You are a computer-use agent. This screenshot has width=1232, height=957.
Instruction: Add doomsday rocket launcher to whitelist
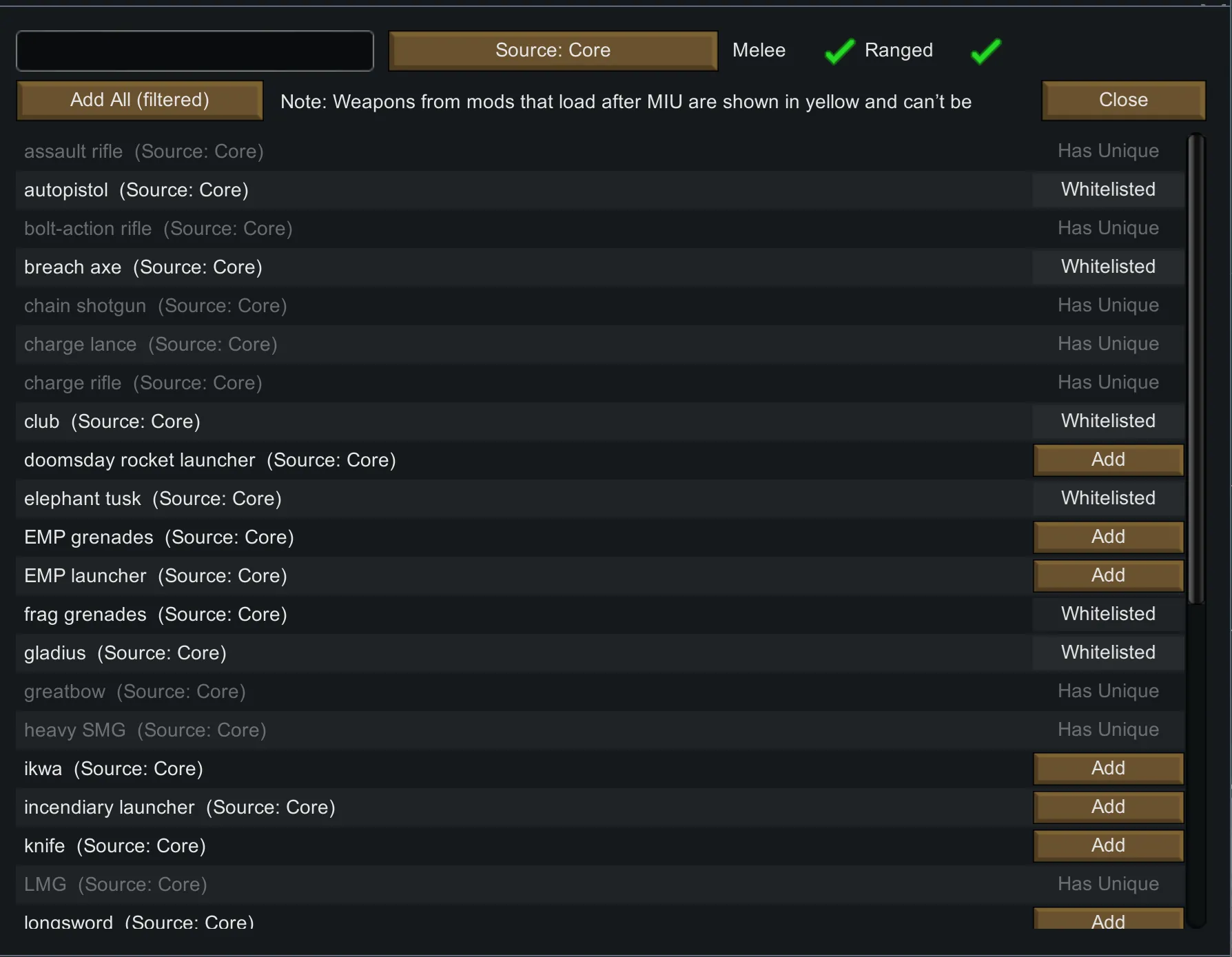(x=1108, y=460)
